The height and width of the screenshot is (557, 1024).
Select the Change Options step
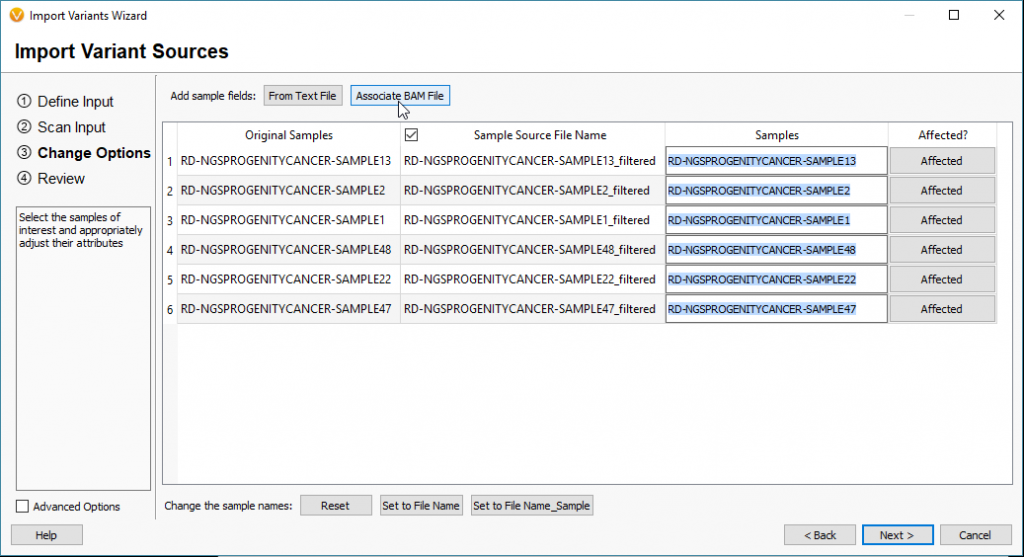pyautogui.click(x=84, y=153)
